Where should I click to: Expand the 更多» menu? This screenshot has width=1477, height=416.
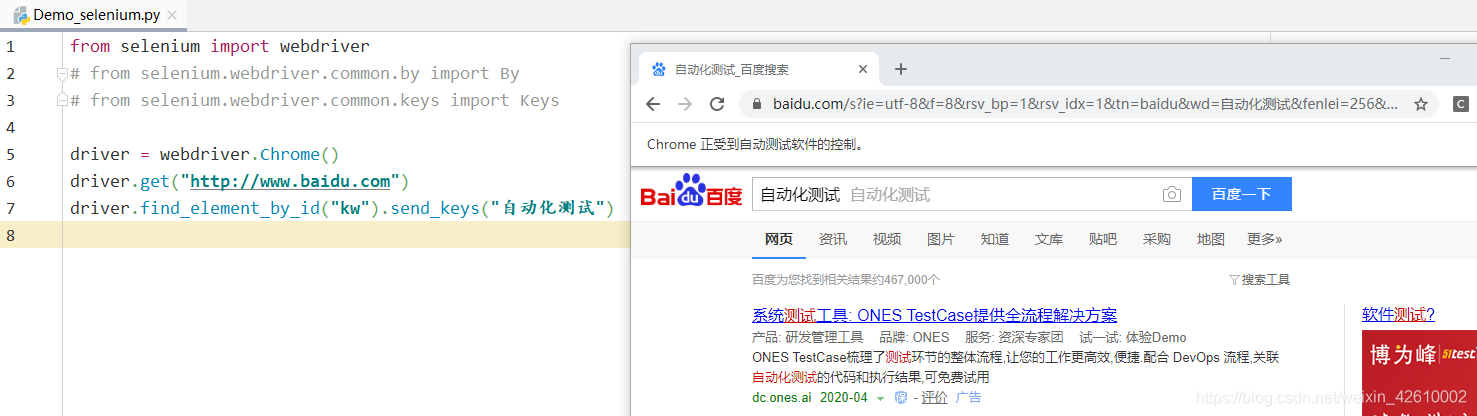[x=1265, y=239]
